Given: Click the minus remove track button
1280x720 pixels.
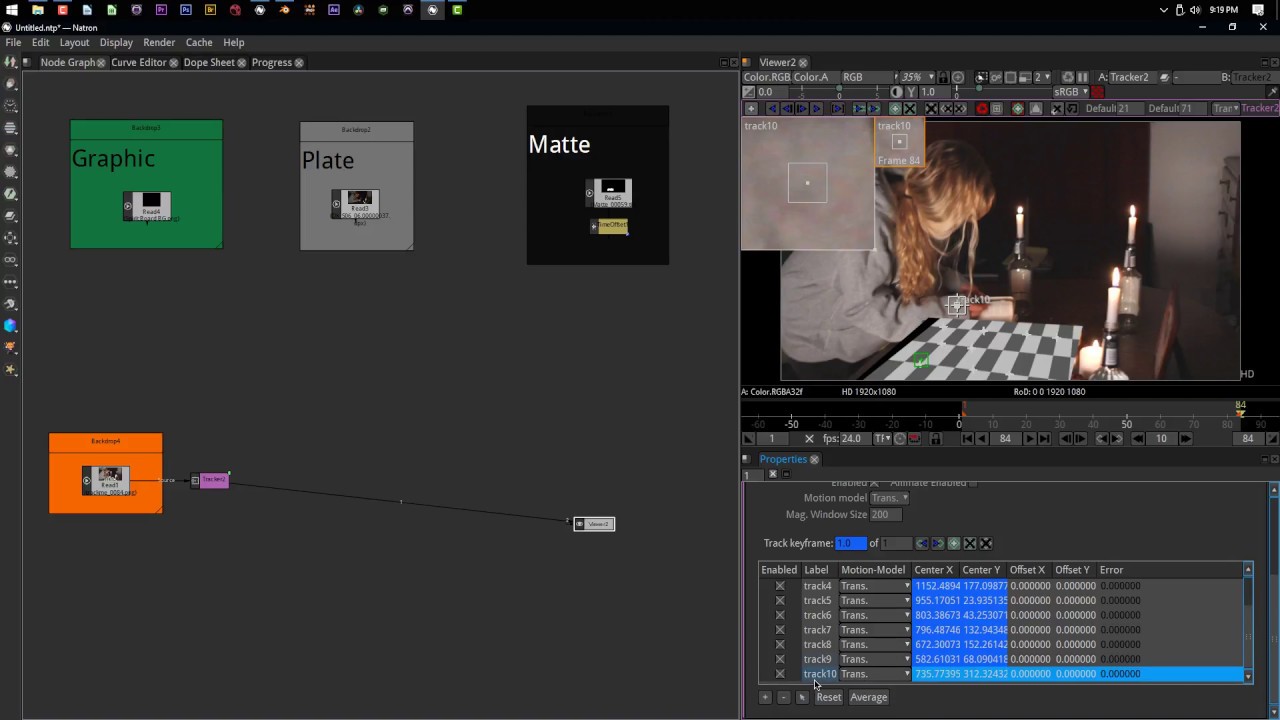Looking at the screenshot, I should pyautogui.click(x=783, y=697).
